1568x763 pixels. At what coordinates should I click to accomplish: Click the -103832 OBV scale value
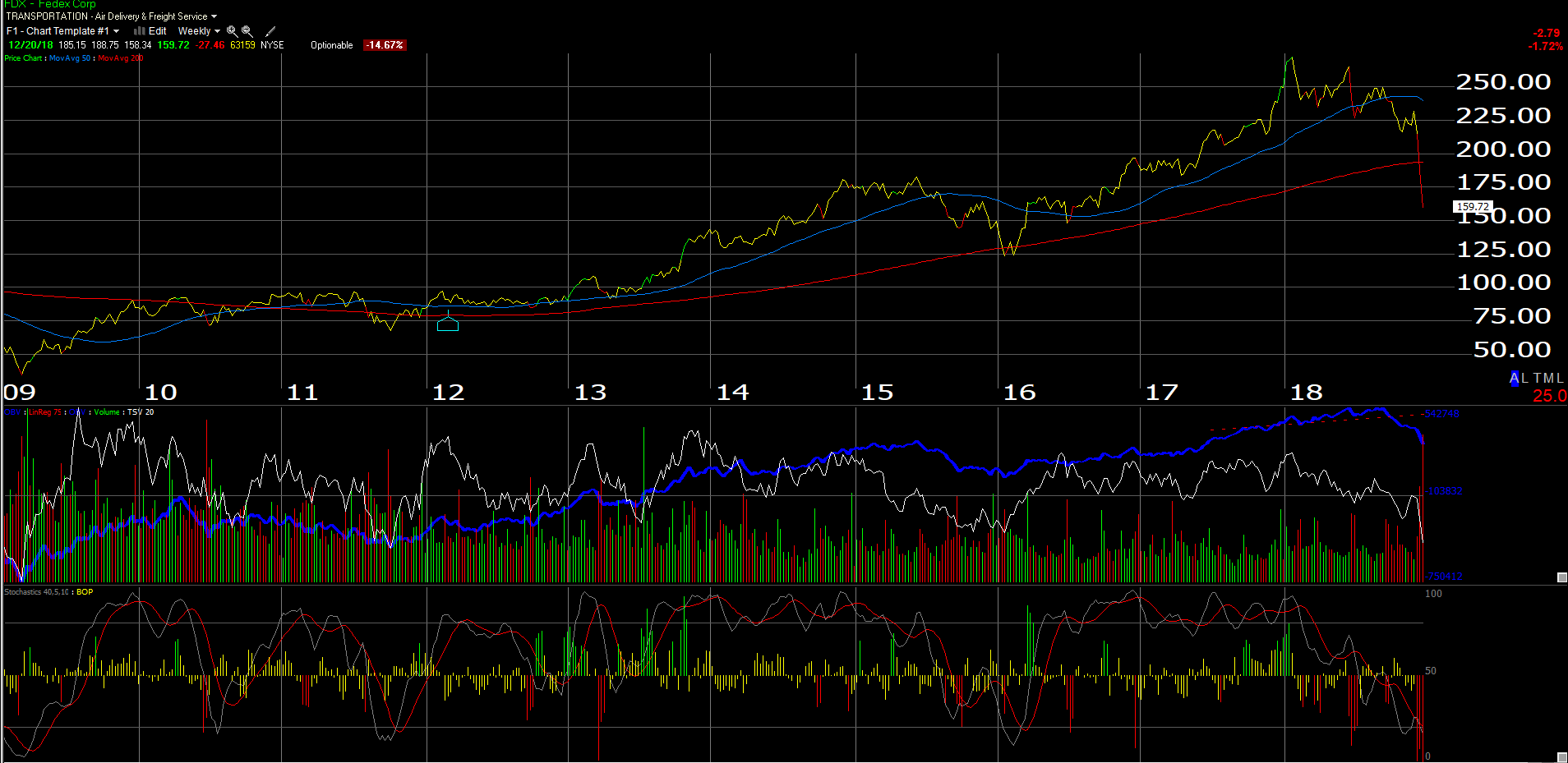click(x=1444, y=491)
